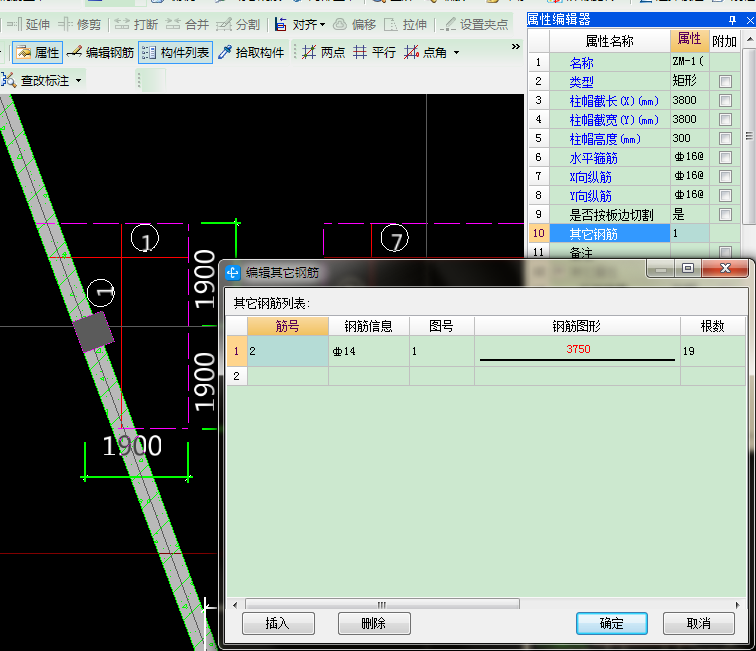Select the 分割 split tool
The height and width of the screenshot is (651, 756).
coord(238,24)
